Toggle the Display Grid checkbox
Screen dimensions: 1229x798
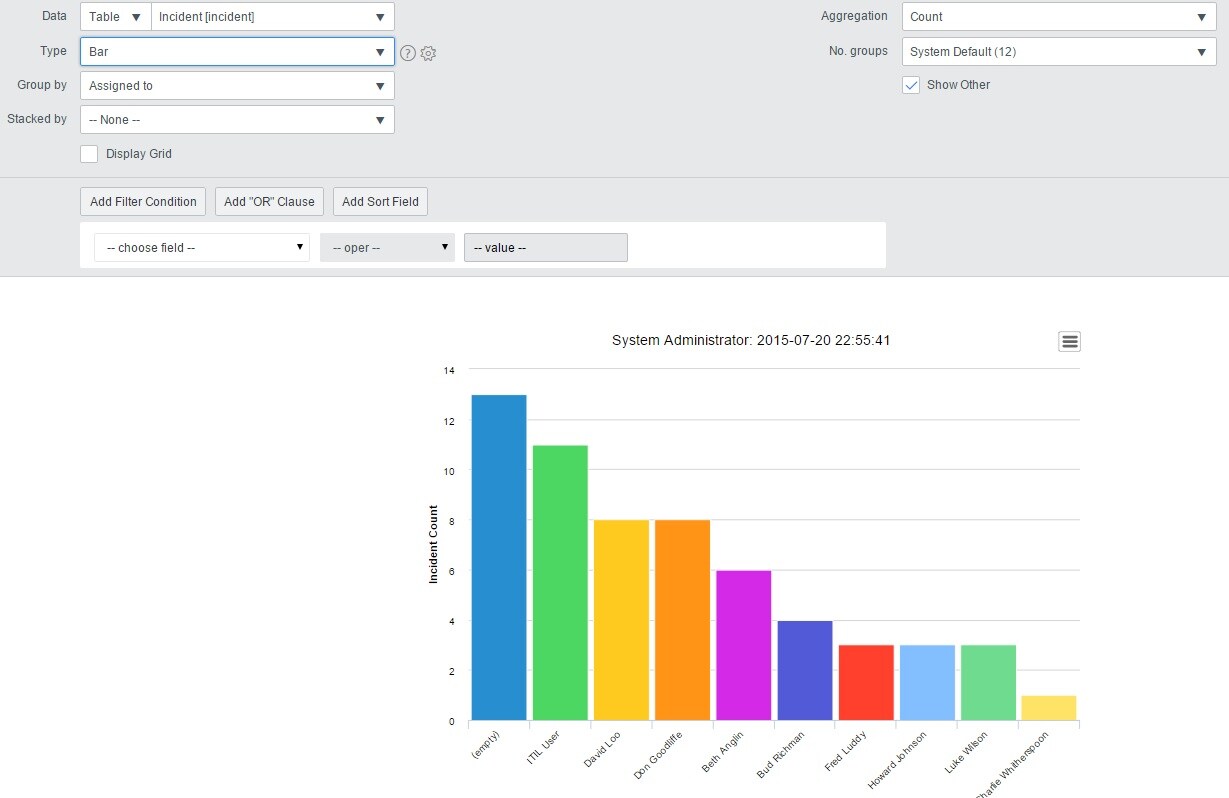(89, 154)
